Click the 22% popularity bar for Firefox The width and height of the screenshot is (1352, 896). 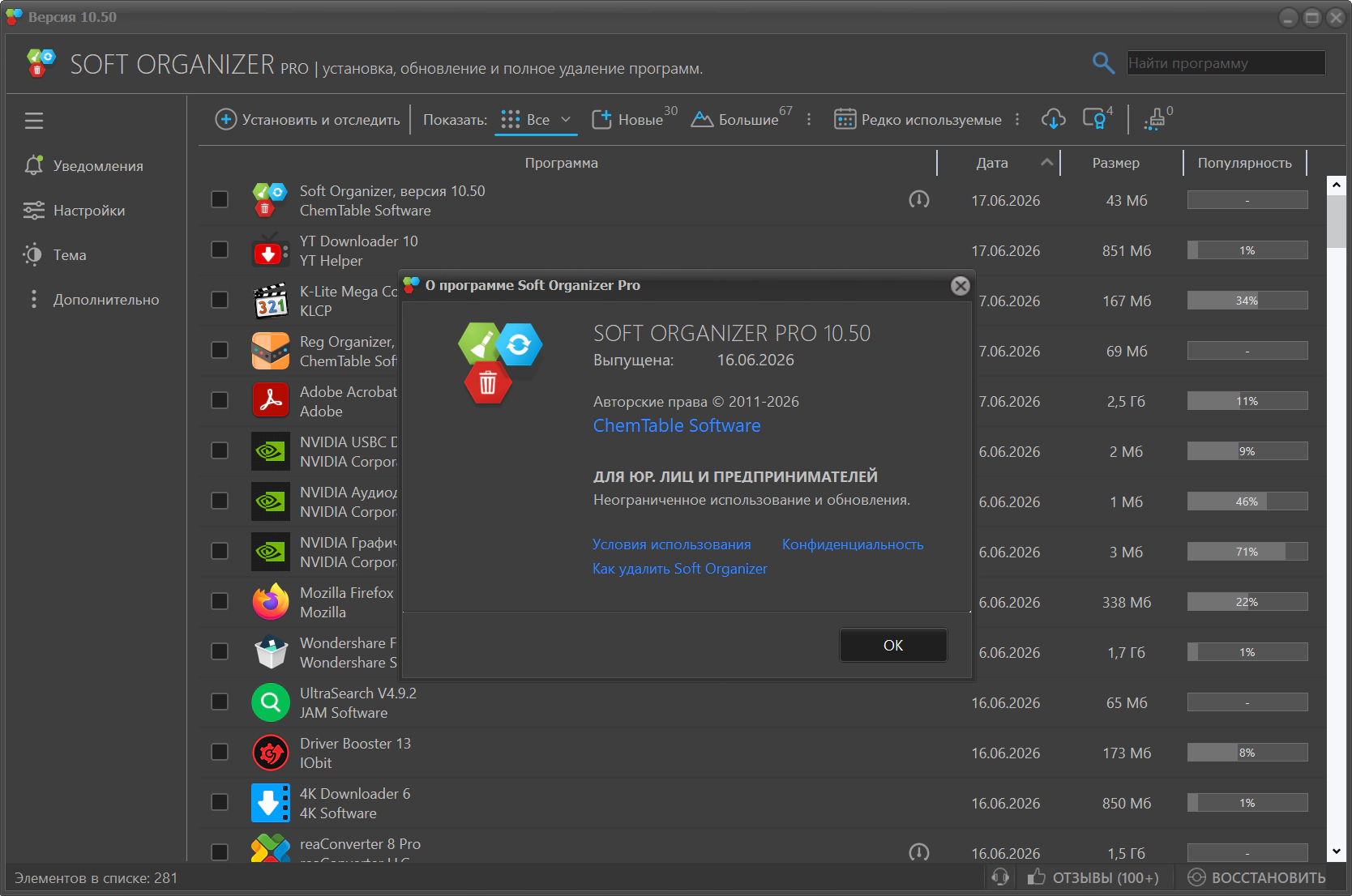(x=1247, y=602)
